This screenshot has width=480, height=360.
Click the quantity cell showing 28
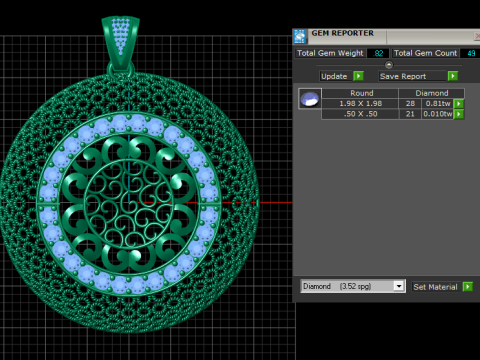(410, 104)
